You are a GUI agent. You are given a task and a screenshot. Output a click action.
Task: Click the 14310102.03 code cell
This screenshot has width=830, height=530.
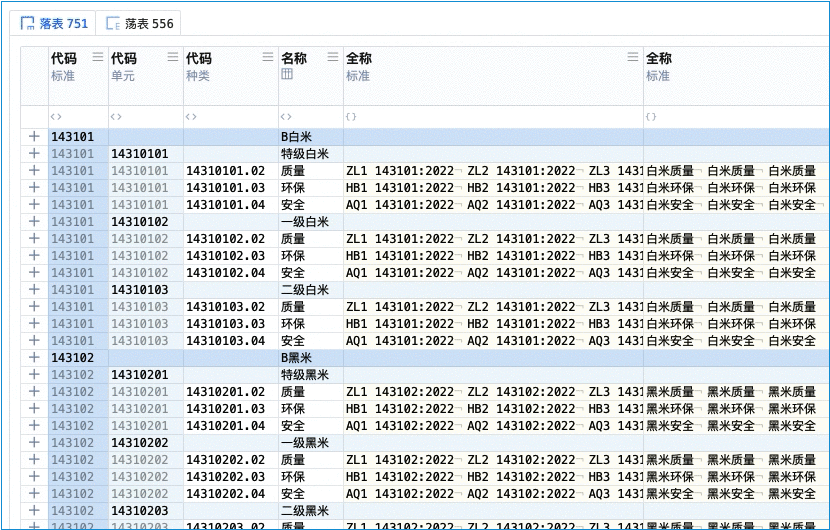click(231, 256)
